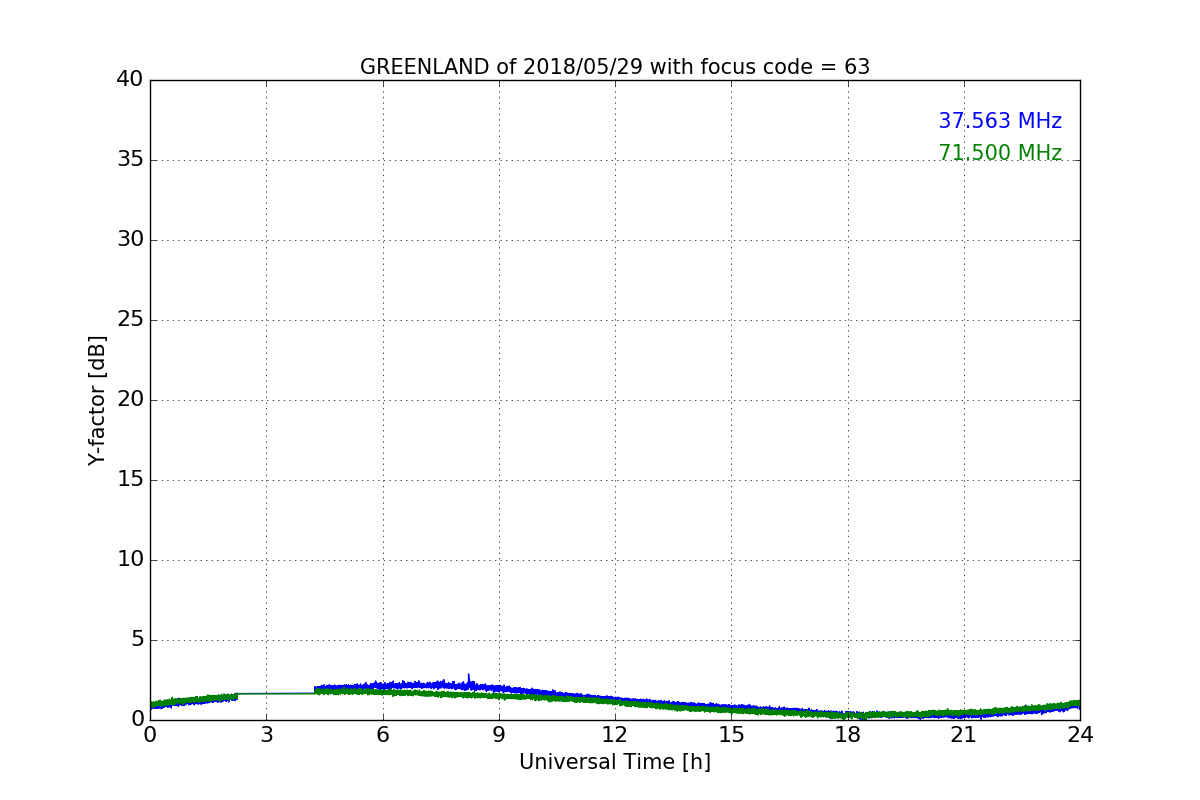
Task: Click the plot title GREENLAND of 2018/05/29
Action: coord(615,67)
